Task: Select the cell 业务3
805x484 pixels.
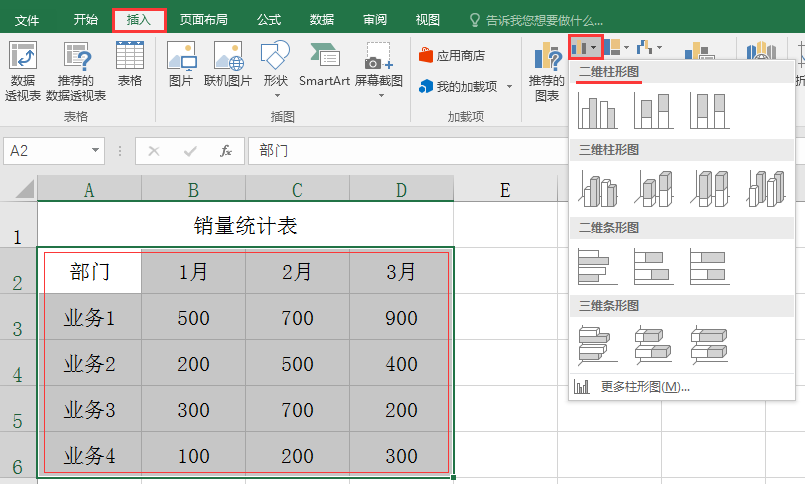Action: click(x=90, y=409)
